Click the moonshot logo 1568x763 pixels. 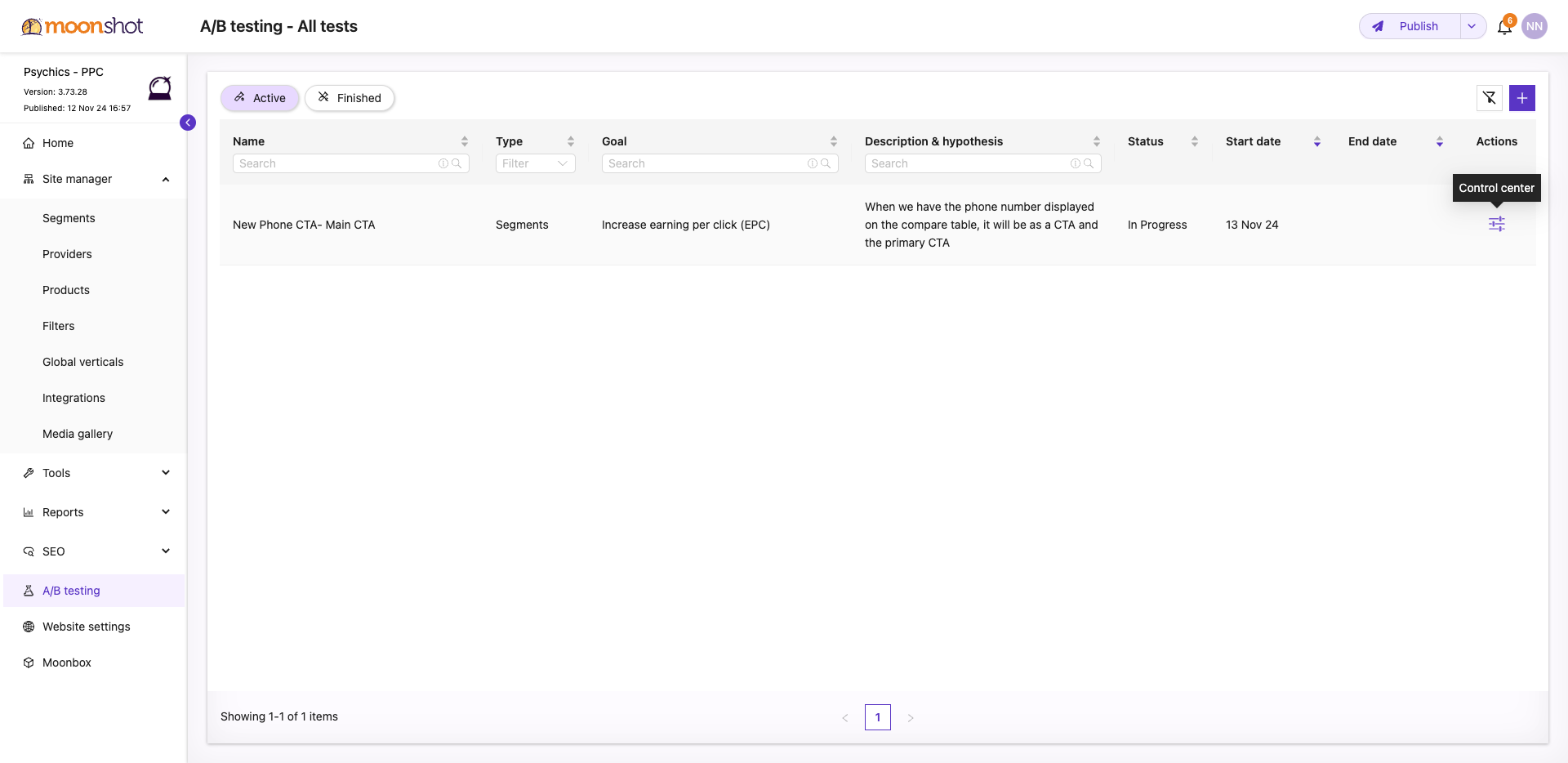pyautogui.click(x=82, y=26)
